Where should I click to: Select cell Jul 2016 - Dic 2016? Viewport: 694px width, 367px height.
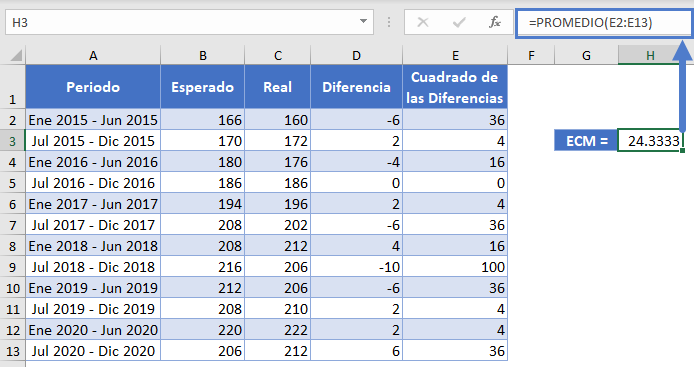(x=93, y=183)
